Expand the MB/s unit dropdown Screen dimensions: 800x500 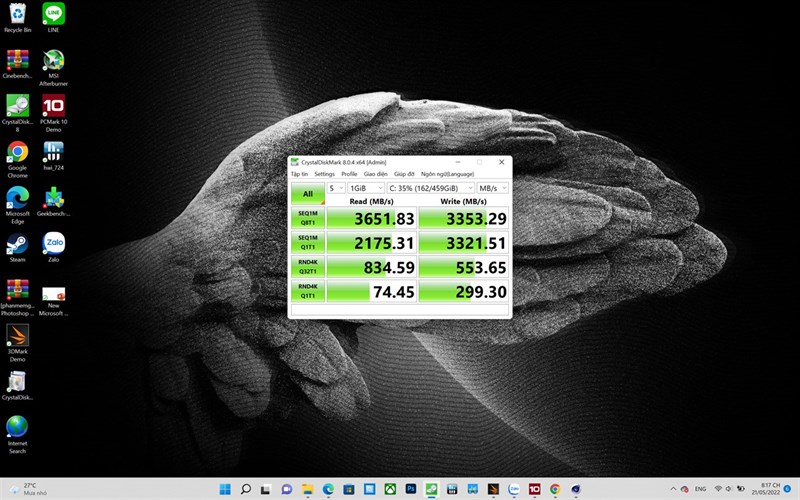pos(493,188)
